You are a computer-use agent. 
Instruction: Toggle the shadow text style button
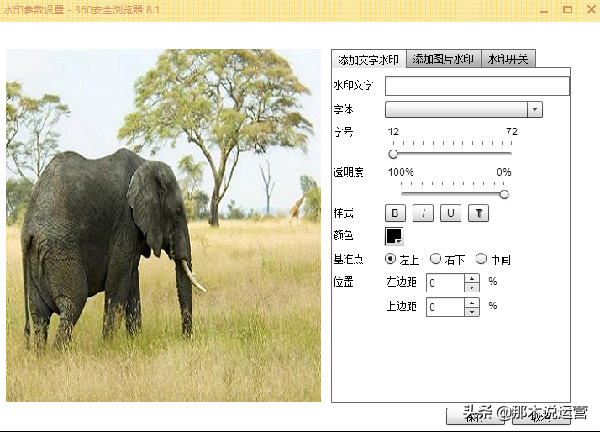tap(479, 212)
